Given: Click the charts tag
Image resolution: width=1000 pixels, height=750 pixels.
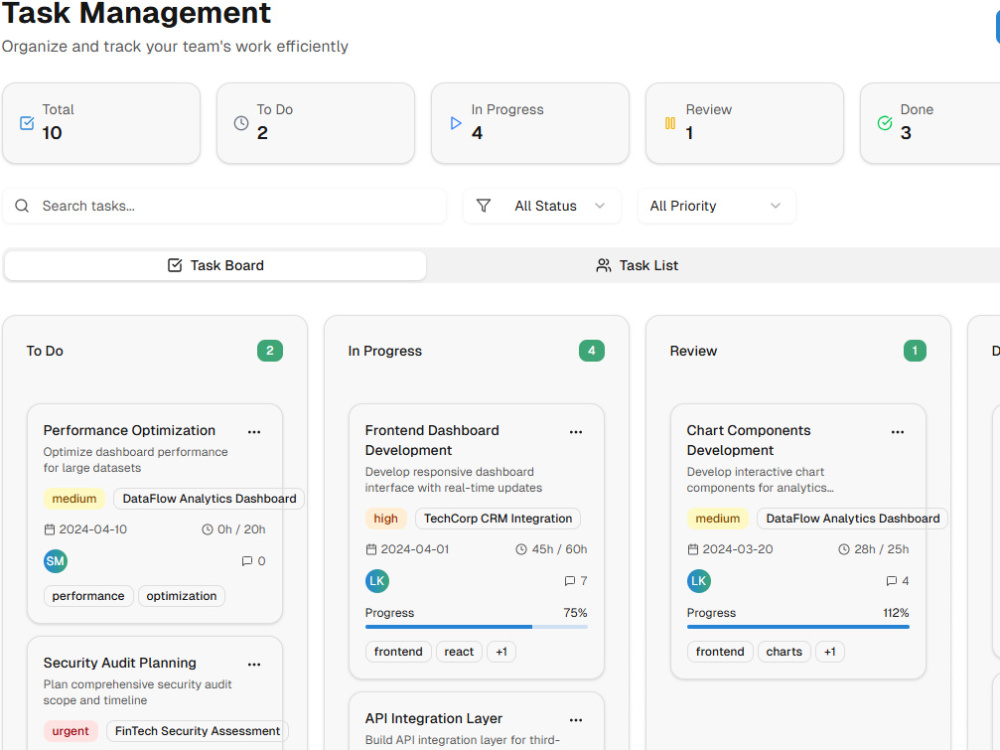Looking at the screenshot, I should click(784, 652).
